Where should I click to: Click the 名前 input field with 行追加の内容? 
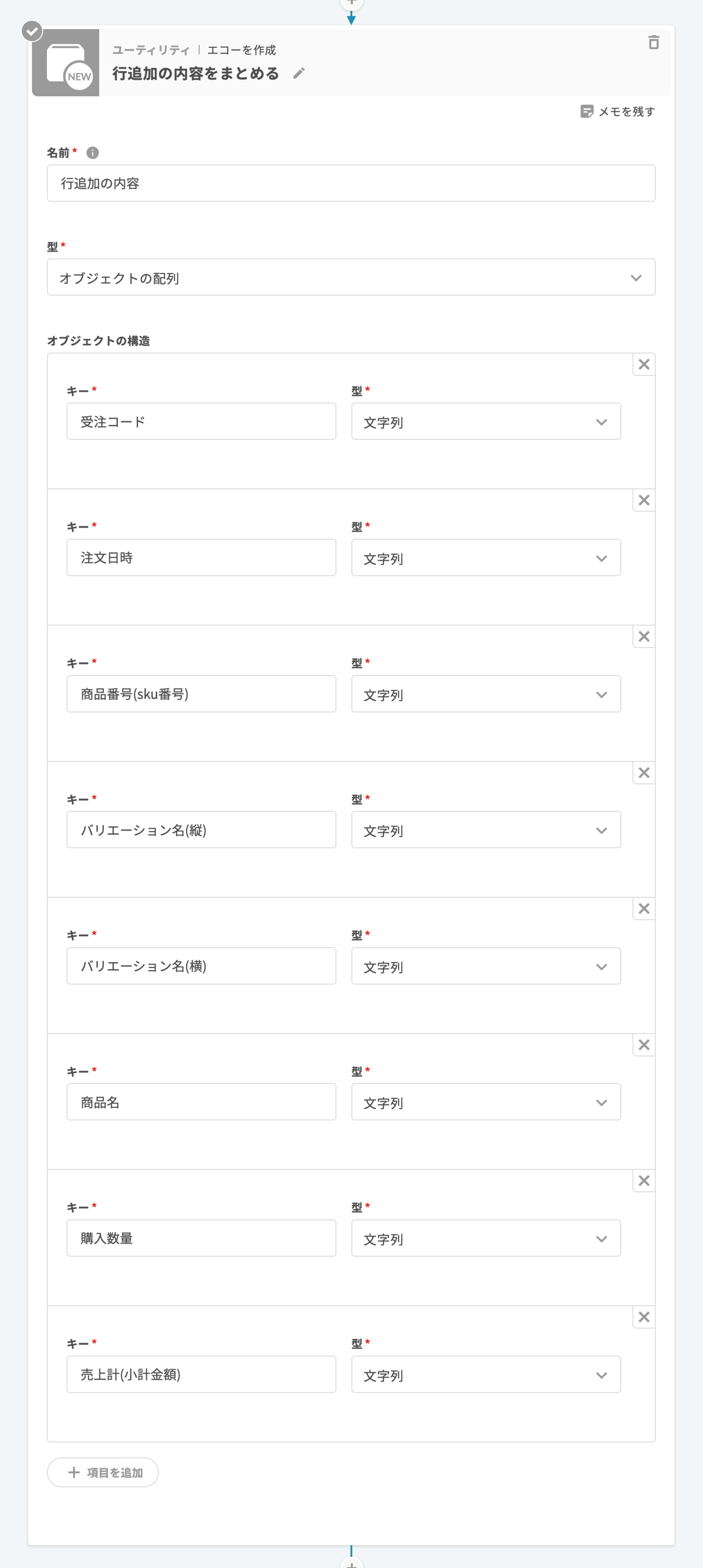pos(351,183)
